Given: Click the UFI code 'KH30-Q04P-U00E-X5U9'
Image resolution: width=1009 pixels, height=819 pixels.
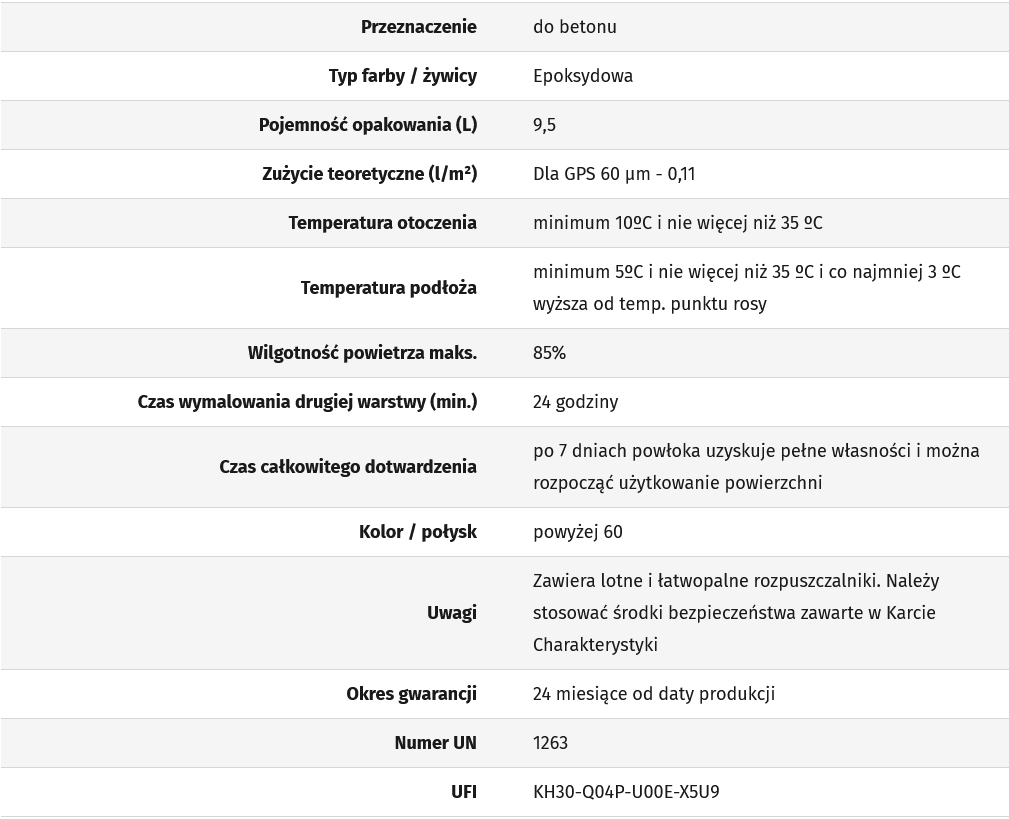Looking at the screenshot, I should [626, 792].
